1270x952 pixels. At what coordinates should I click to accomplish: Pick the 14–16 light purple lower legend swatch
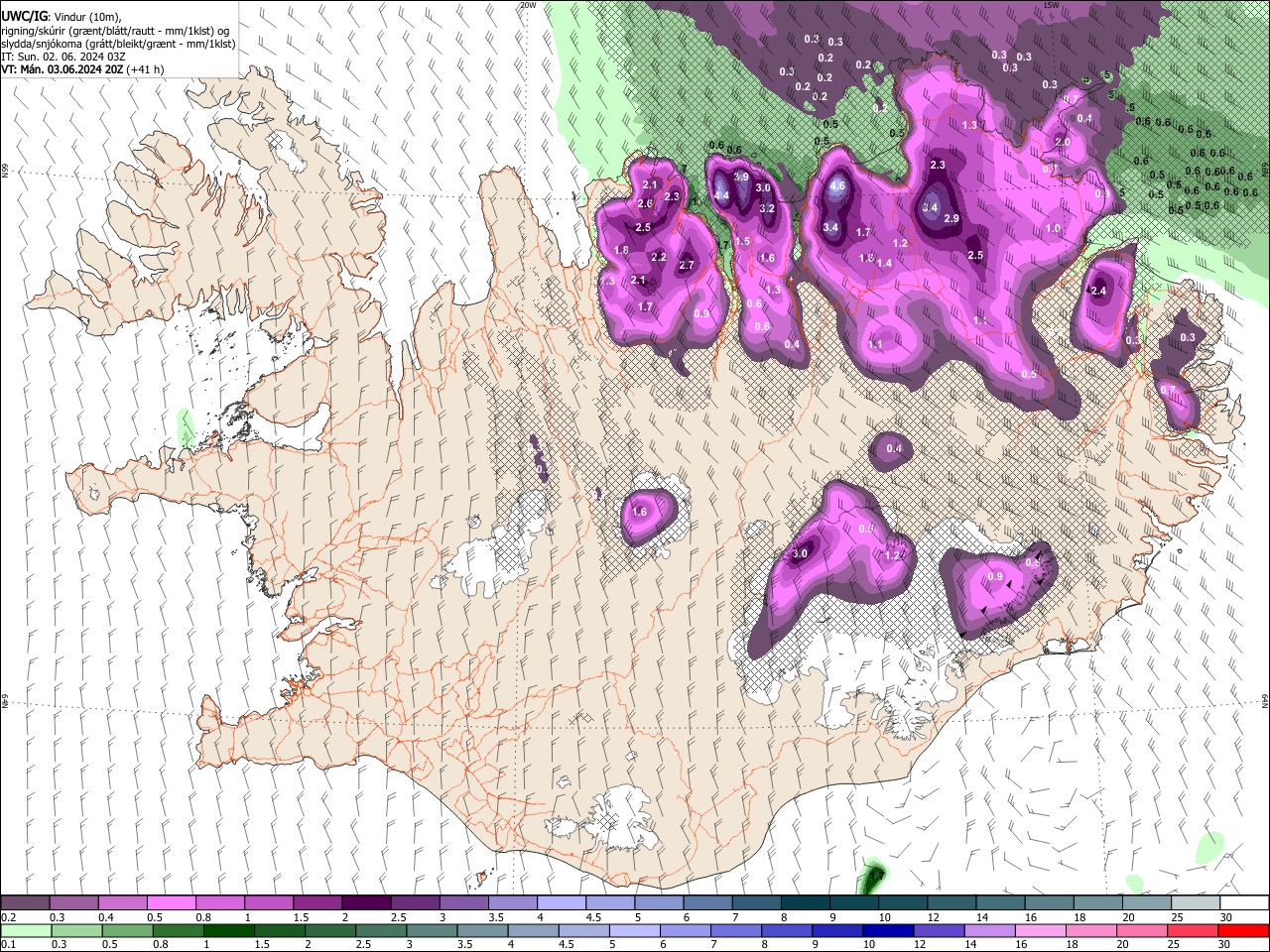tap(989, 930)
